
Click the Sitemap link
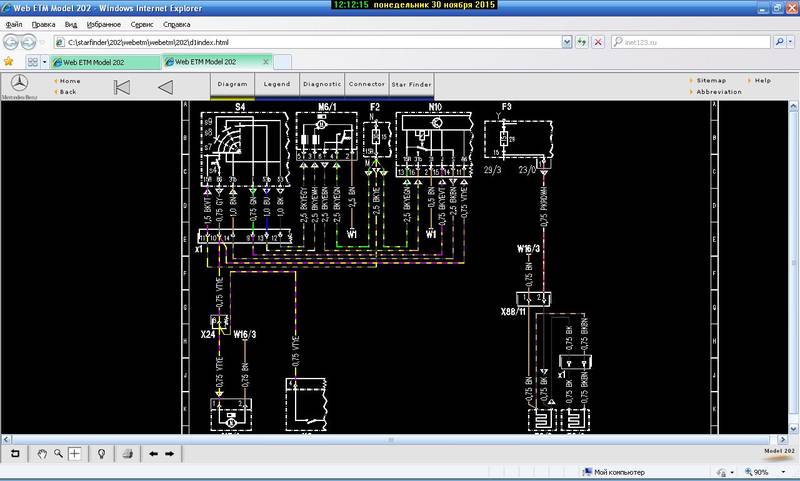coord(711,80)
